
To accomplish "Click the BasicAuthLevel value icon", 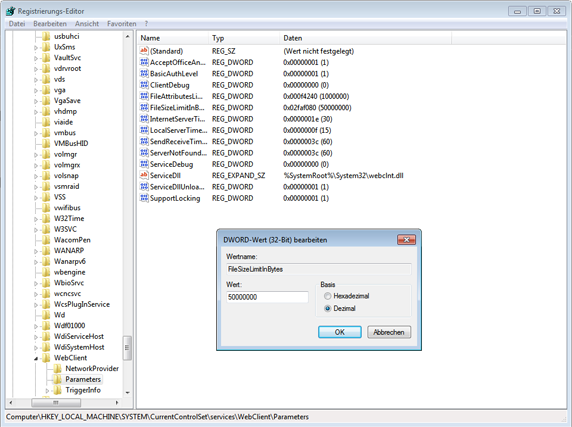I will click(x=144, y=74).
